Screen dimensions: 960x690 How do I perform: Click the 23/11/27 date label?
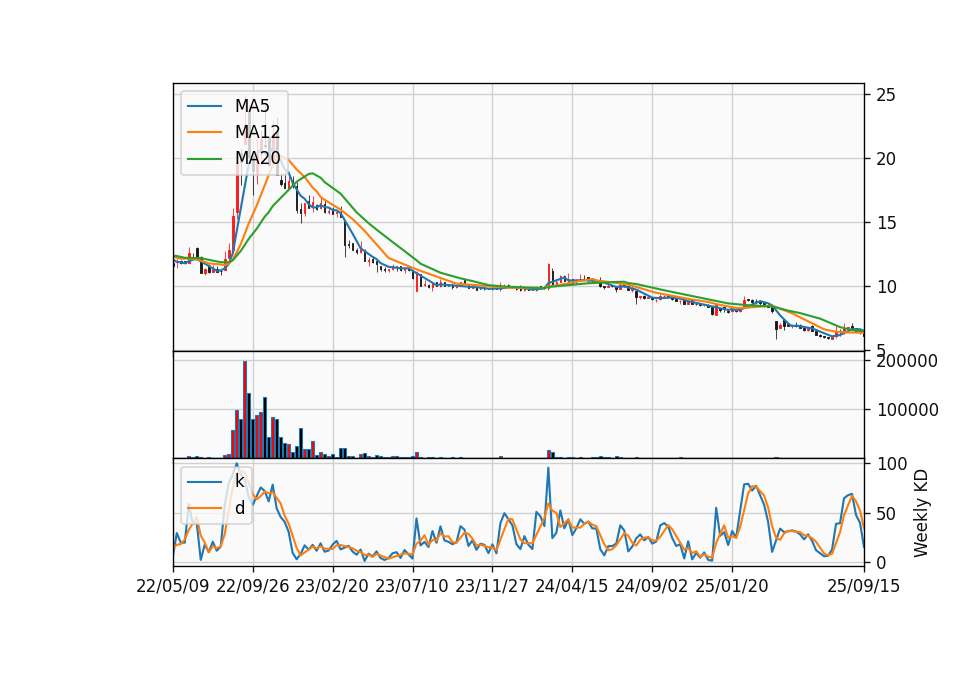tap(492, 586)
